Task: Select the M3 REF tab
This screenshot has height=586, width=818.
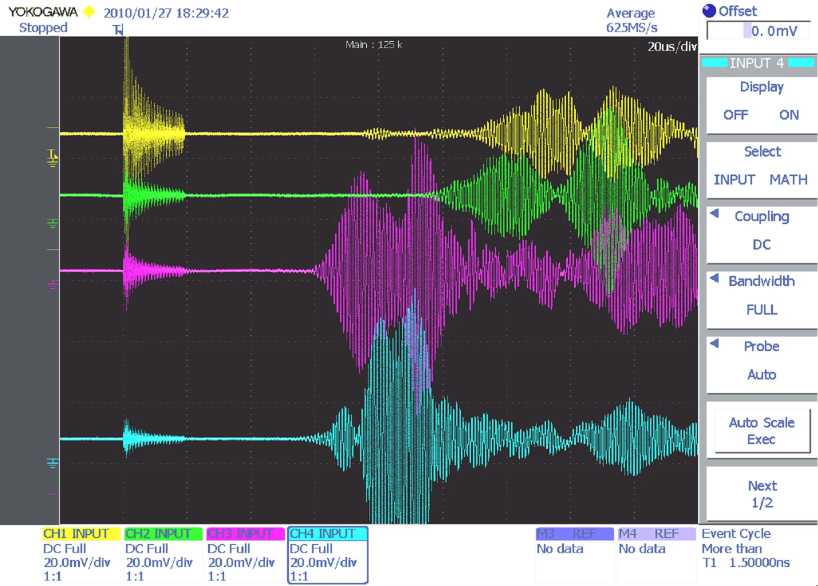Action: (x=574, y=534)
